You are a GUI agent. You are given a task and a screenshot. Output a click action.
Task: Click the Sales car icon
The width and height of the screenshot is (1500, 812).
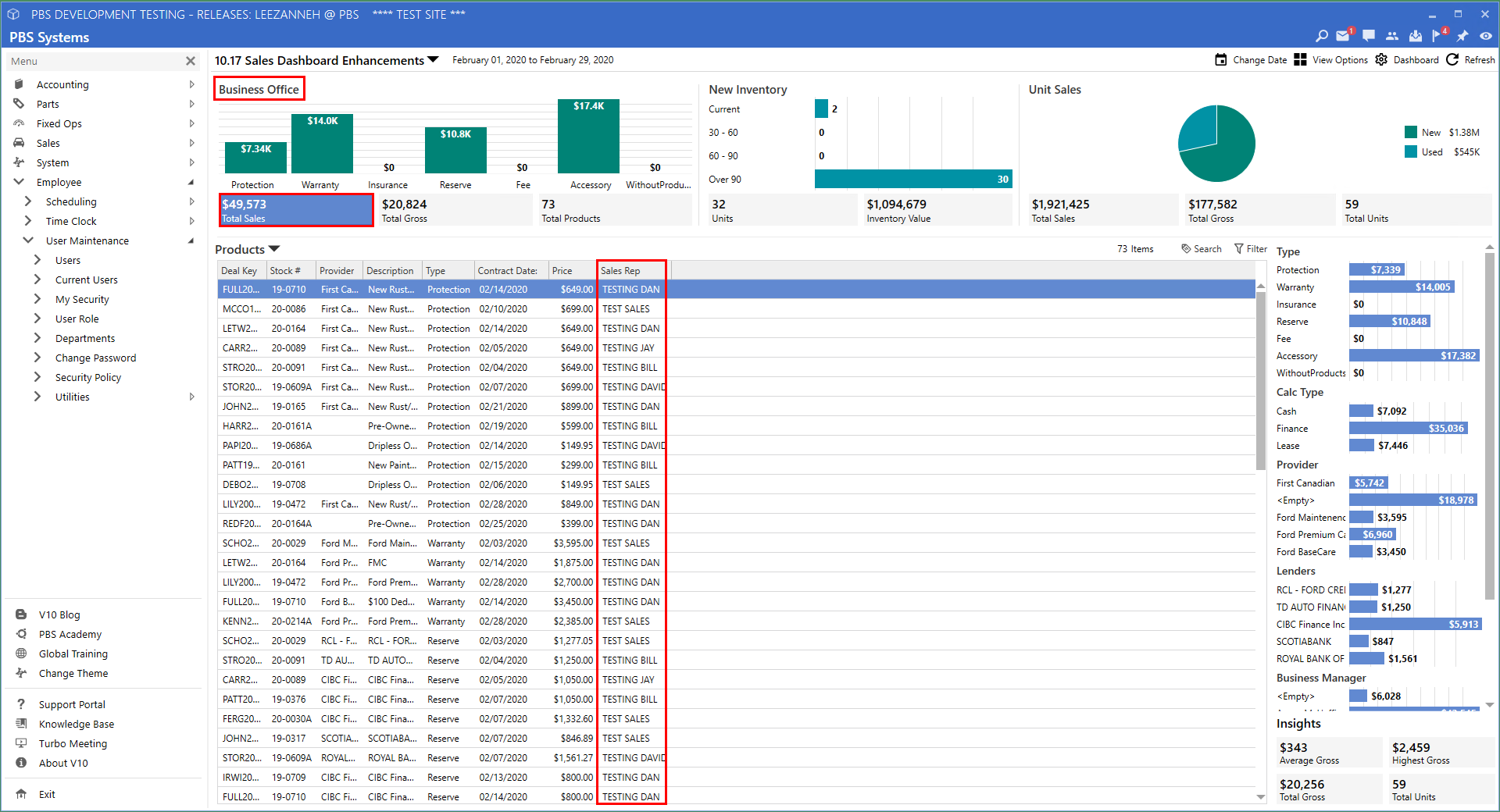point(20,143)
